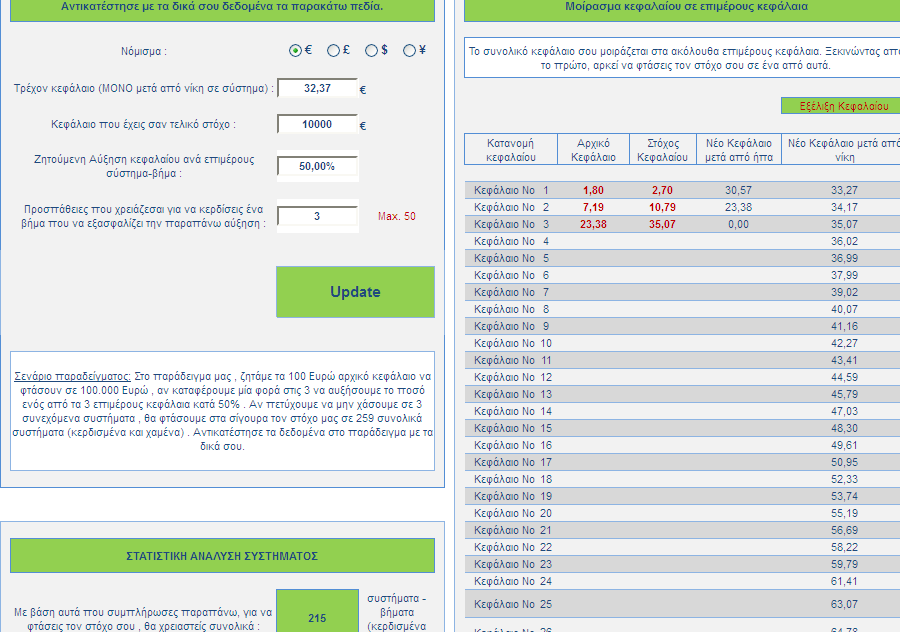The width and height of the screenshot is (904, 632).
Task: Click the ΣΤΑΤΙΣΤΙΚΗ ΑΝΑΛΥΣΗ ΣΥΣΤΗΜΑΤΟΣ header
Action: click(x=223, y=556)
